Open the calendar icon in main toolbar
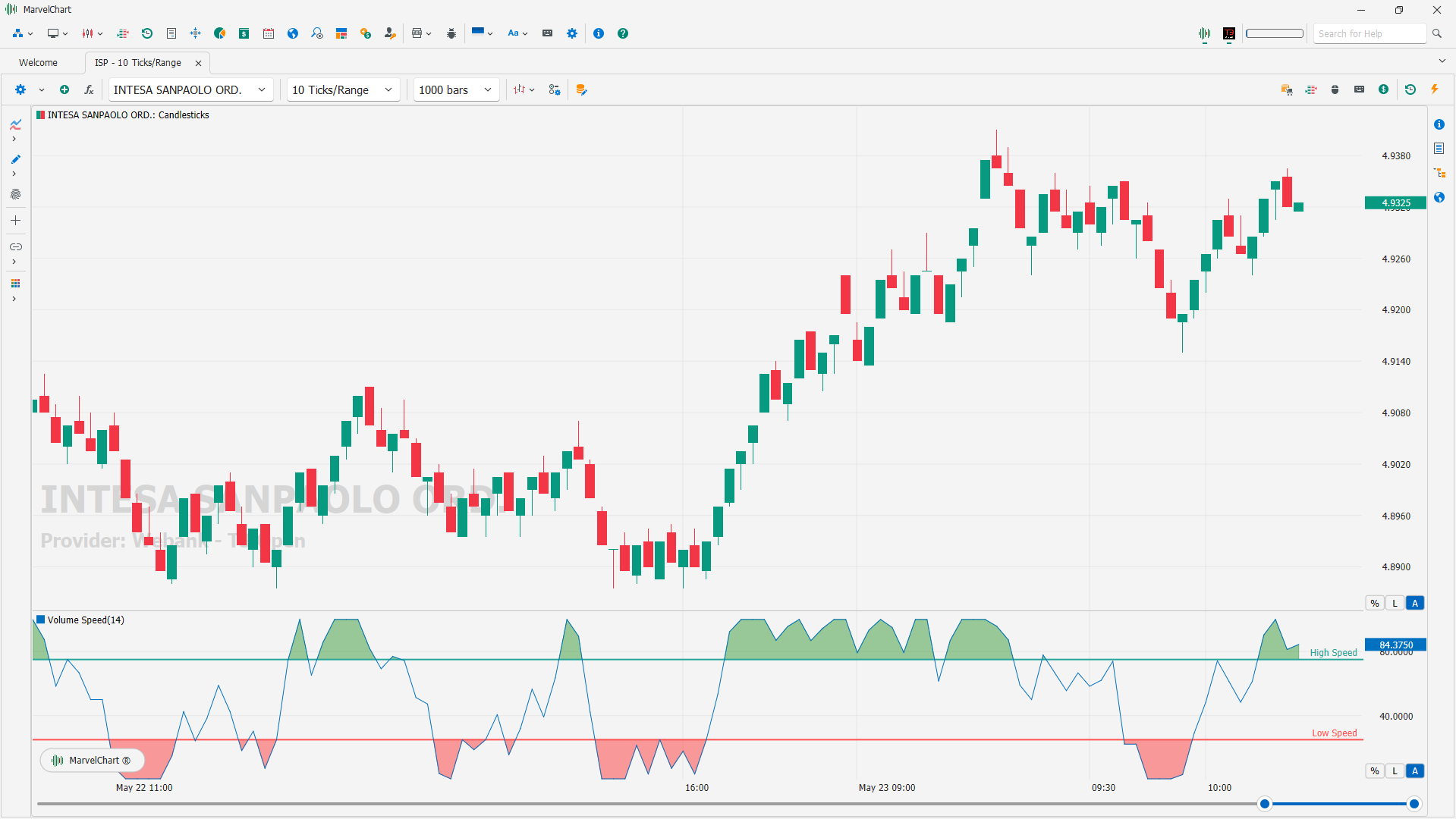The width and height of the screenshot is (1456, 819). point(269,33)
